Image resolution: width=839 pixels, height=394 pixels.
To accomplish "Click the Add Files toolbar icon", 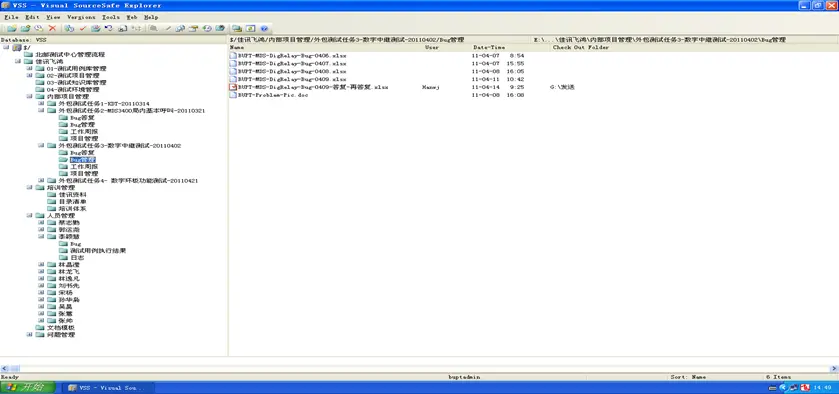I will 25,28.
